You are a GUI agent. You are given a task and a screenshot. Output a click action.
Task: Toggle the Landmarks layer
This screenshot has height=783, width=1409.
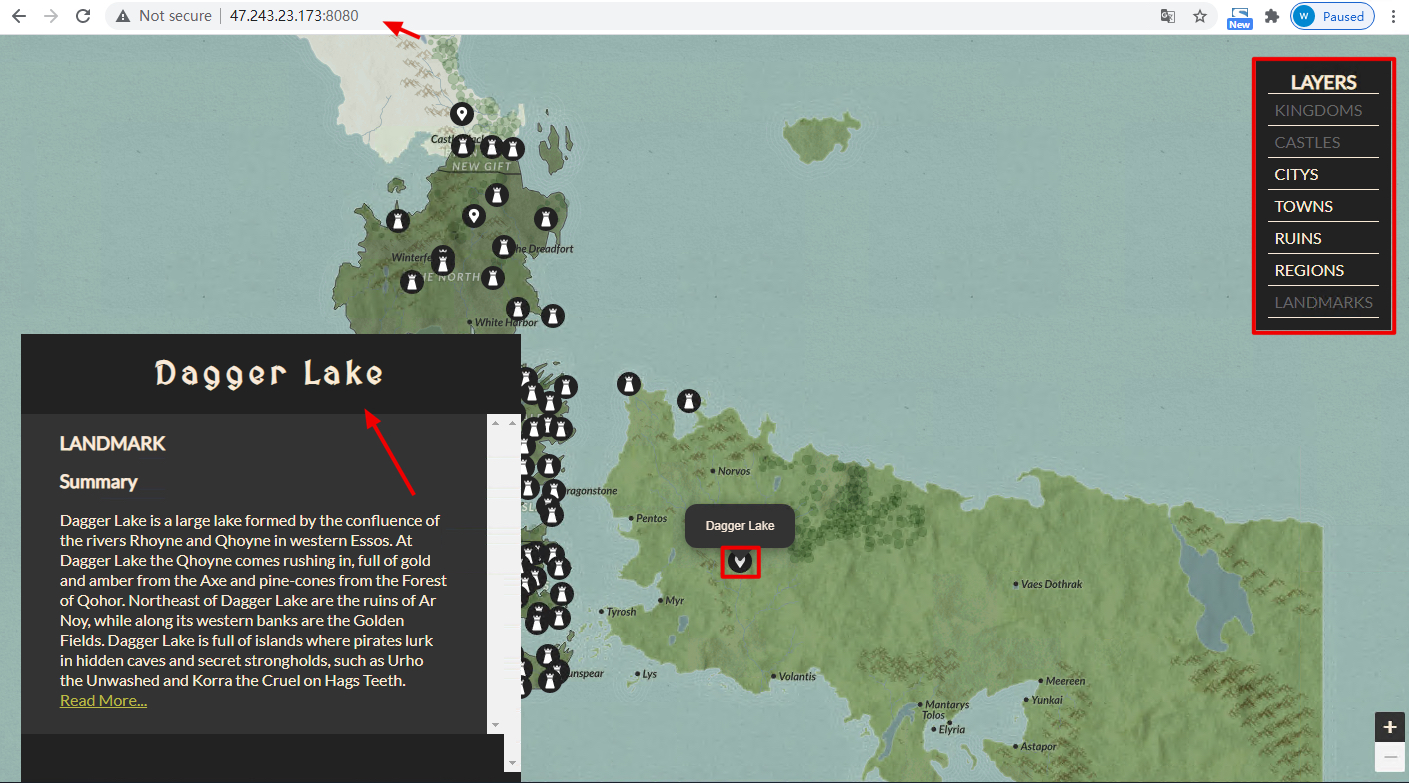(1323, 302)
